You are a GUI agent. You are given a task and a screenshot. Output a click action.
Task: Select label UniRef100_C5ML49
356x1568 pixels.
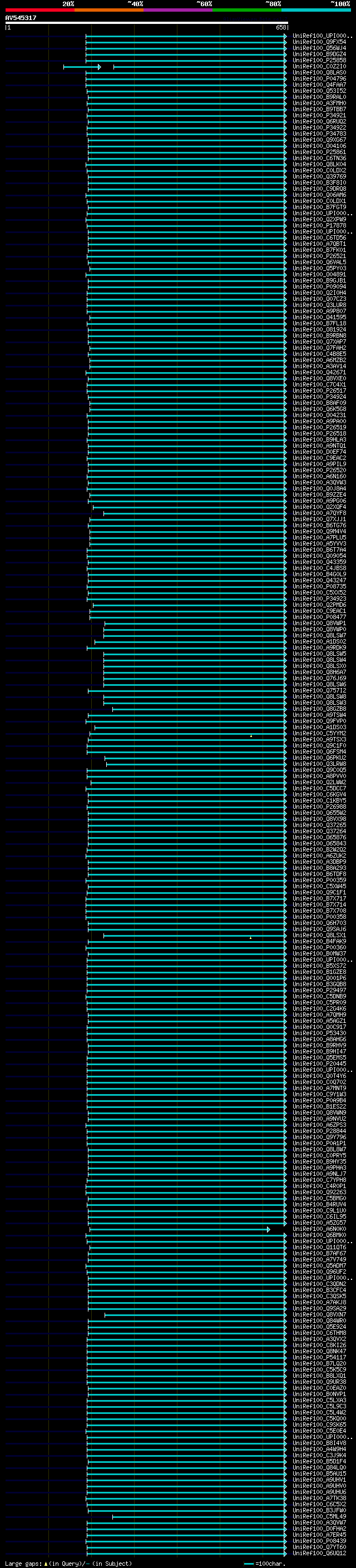319,1516
